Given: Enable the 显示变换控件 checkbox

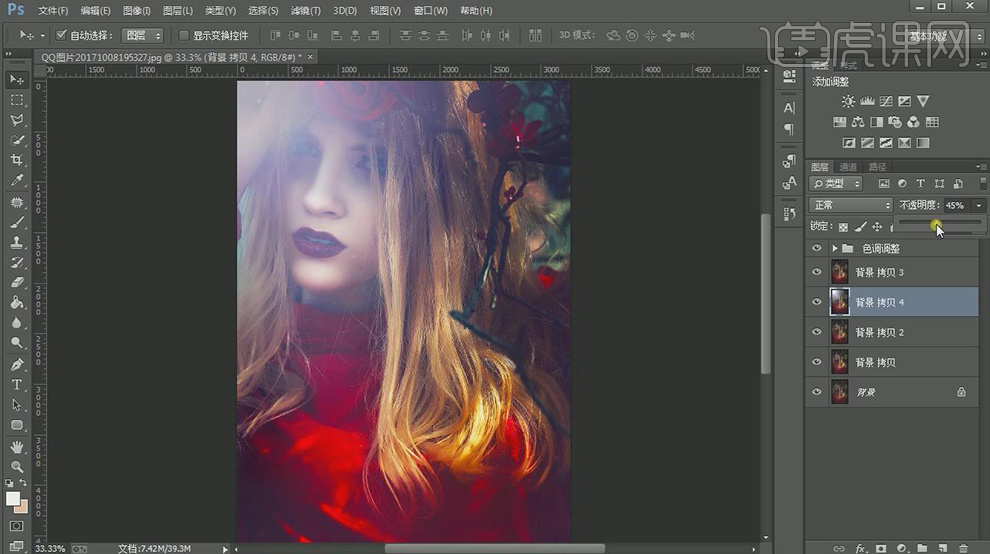Looking at the screenshot, I should (183, 35).
